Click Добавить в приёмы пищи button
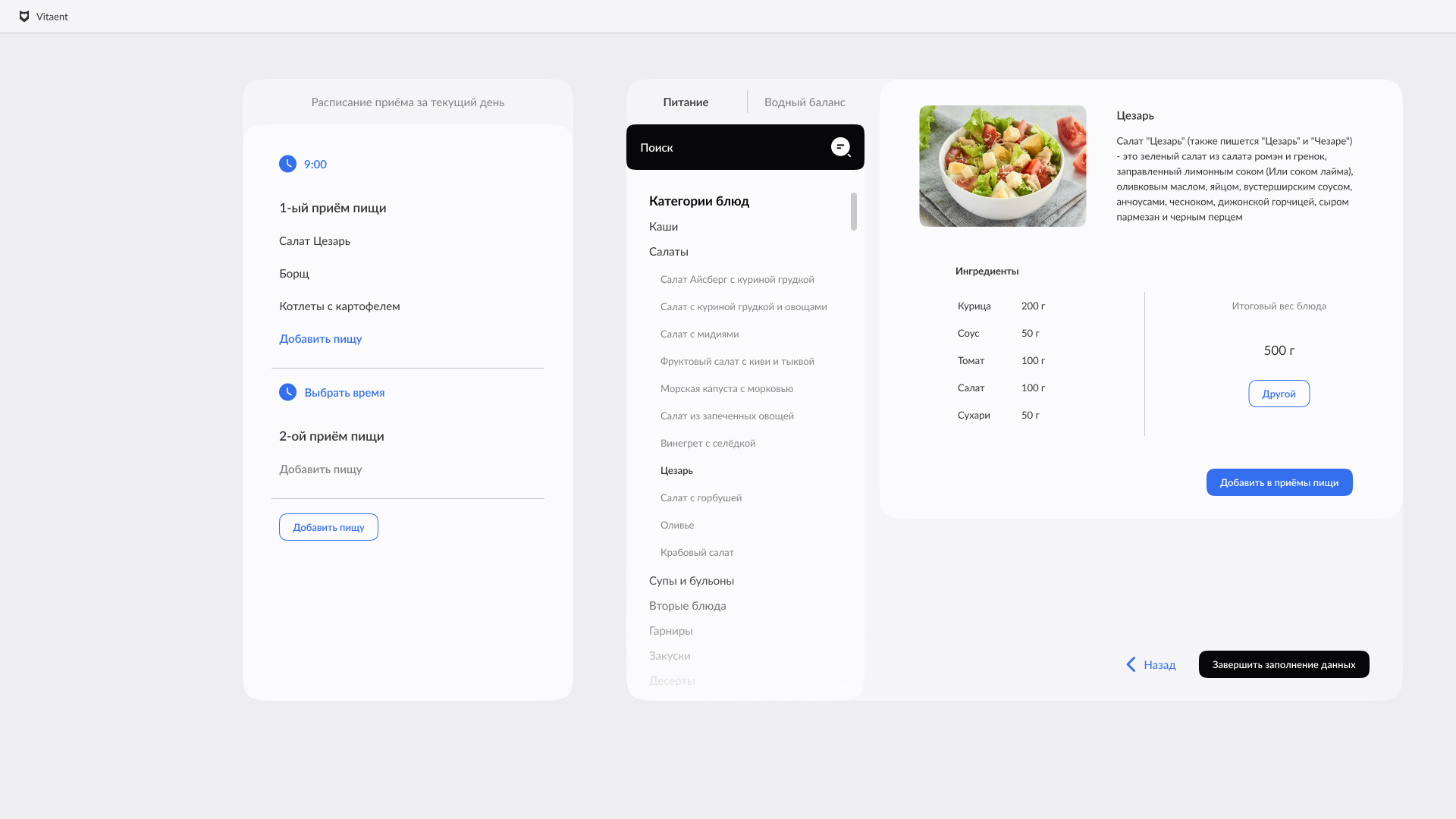The width and height of the screenshot is (1456, 819). point(1279,482)
